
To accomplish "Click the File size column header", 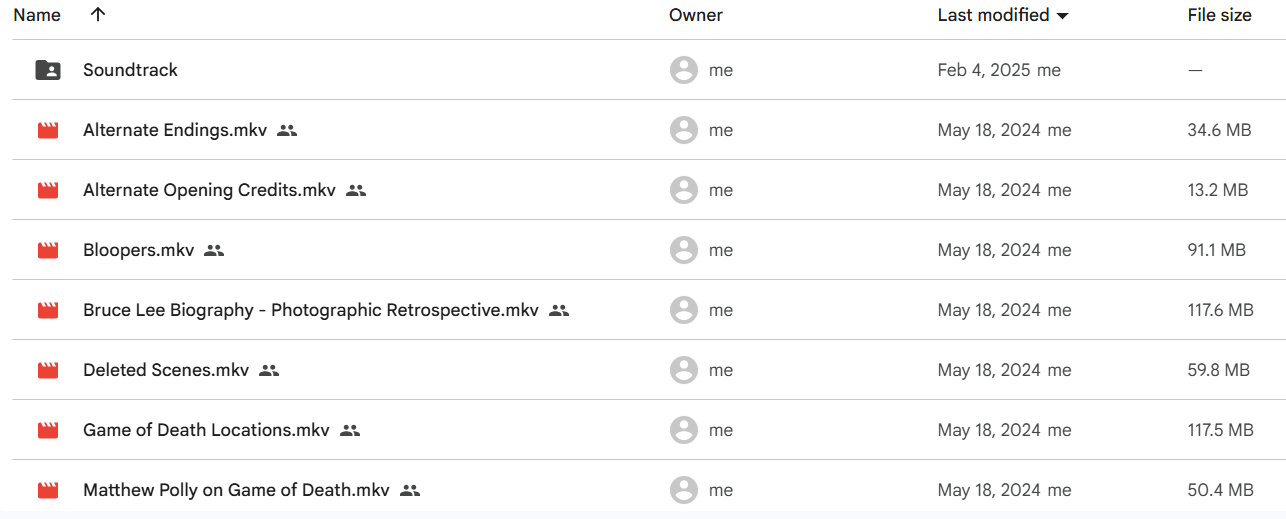I will coord(1219,15).
